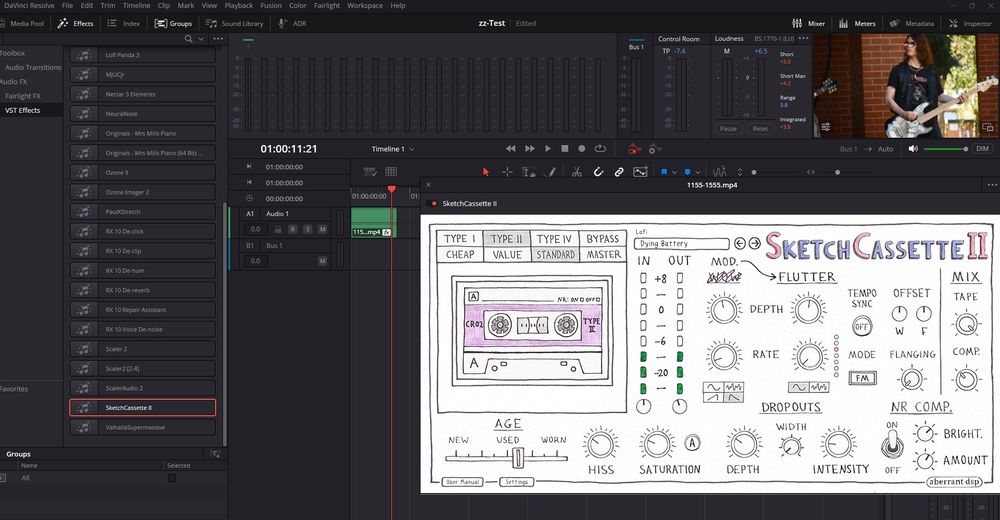Open the Dying Battery preset dropdown
This screenshot has height=520, width=1000.
(x=682, y=243)
